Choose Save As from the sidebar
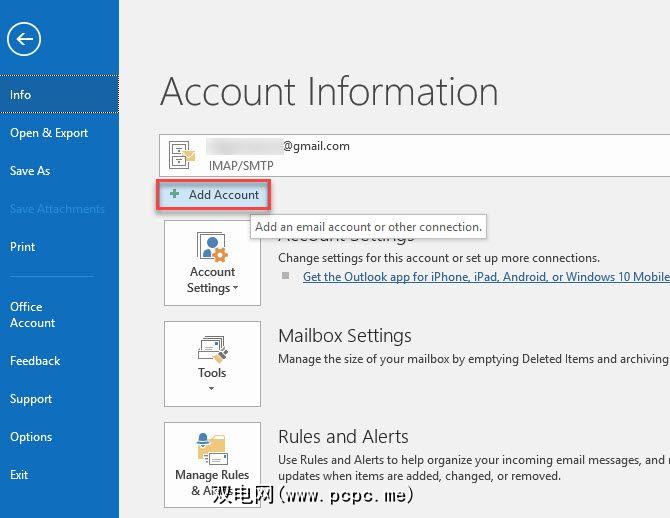 (30, 171)
